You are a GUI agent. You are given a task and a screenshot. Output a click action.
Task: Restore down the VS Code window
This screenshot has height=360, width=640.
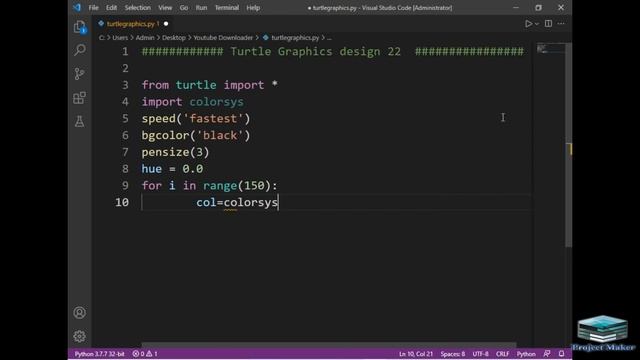tap(538, 8)
